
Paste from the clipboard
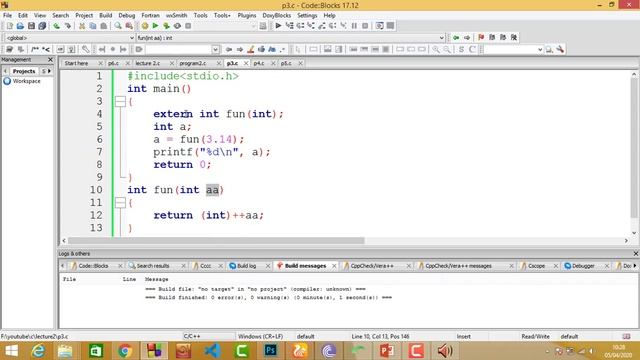tap(104, 26)
